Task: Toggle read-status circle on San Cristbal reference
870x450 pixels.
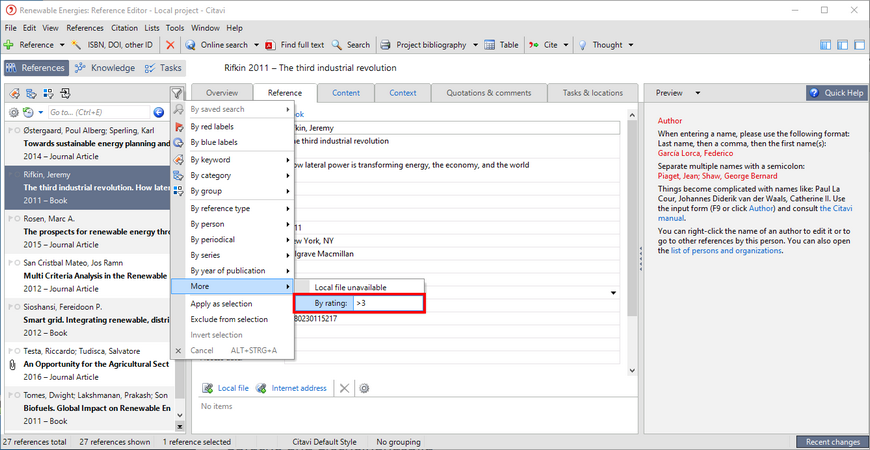Action: pyautogui.click(x=18, y=263)
